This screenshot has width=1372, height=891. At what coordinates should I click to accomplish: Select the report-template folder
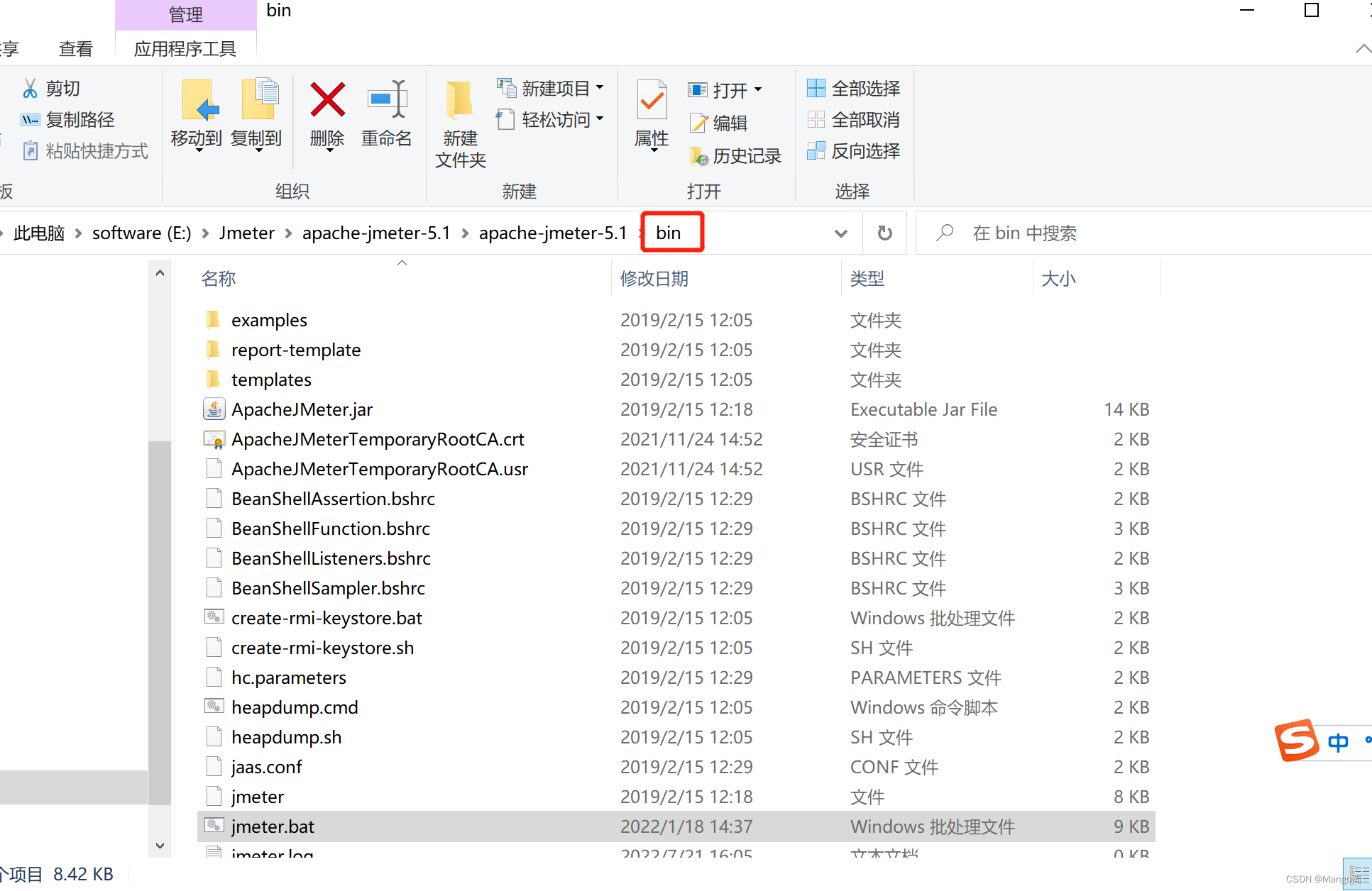pos(296,350)
